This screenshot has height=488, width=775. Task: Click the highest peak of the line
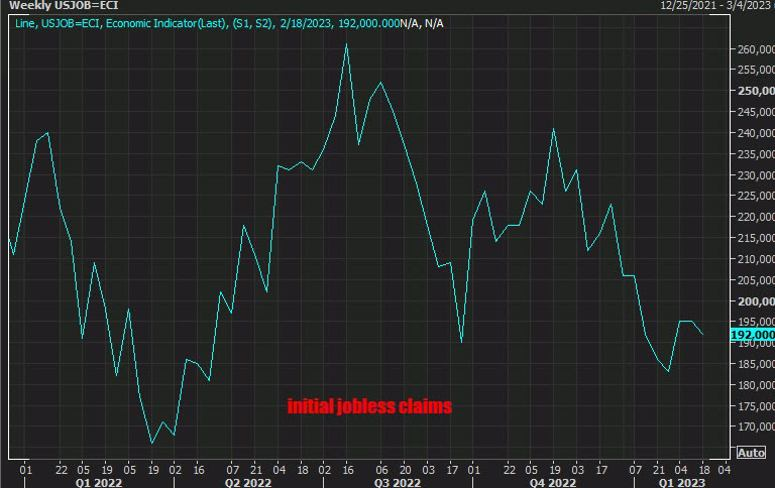click(x=346, y=44)
